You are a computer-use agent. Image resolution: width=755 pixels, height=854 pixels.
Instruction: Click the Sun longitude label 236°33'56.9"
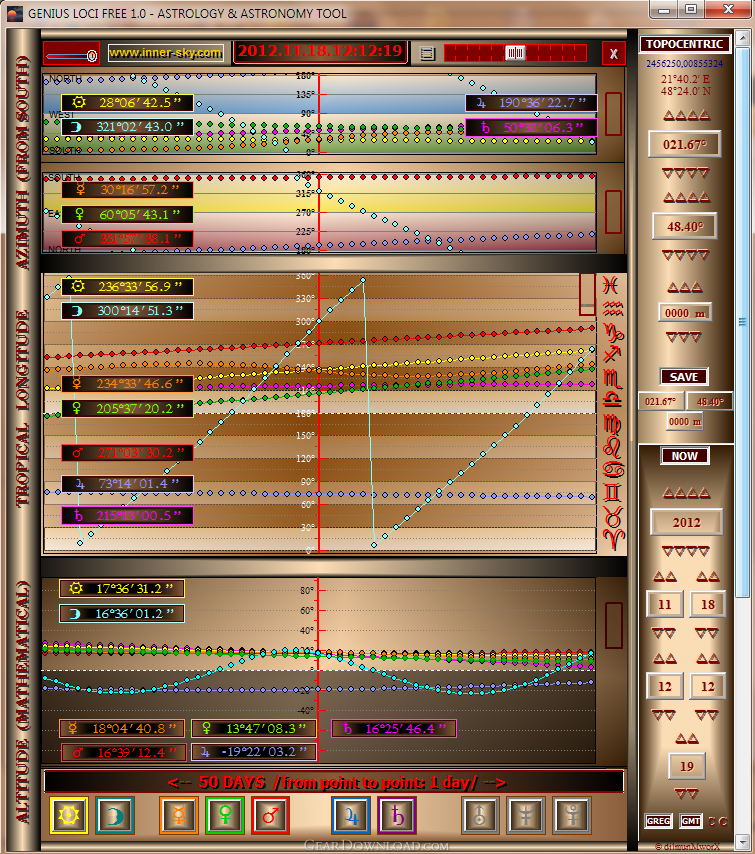coord(127,286)
